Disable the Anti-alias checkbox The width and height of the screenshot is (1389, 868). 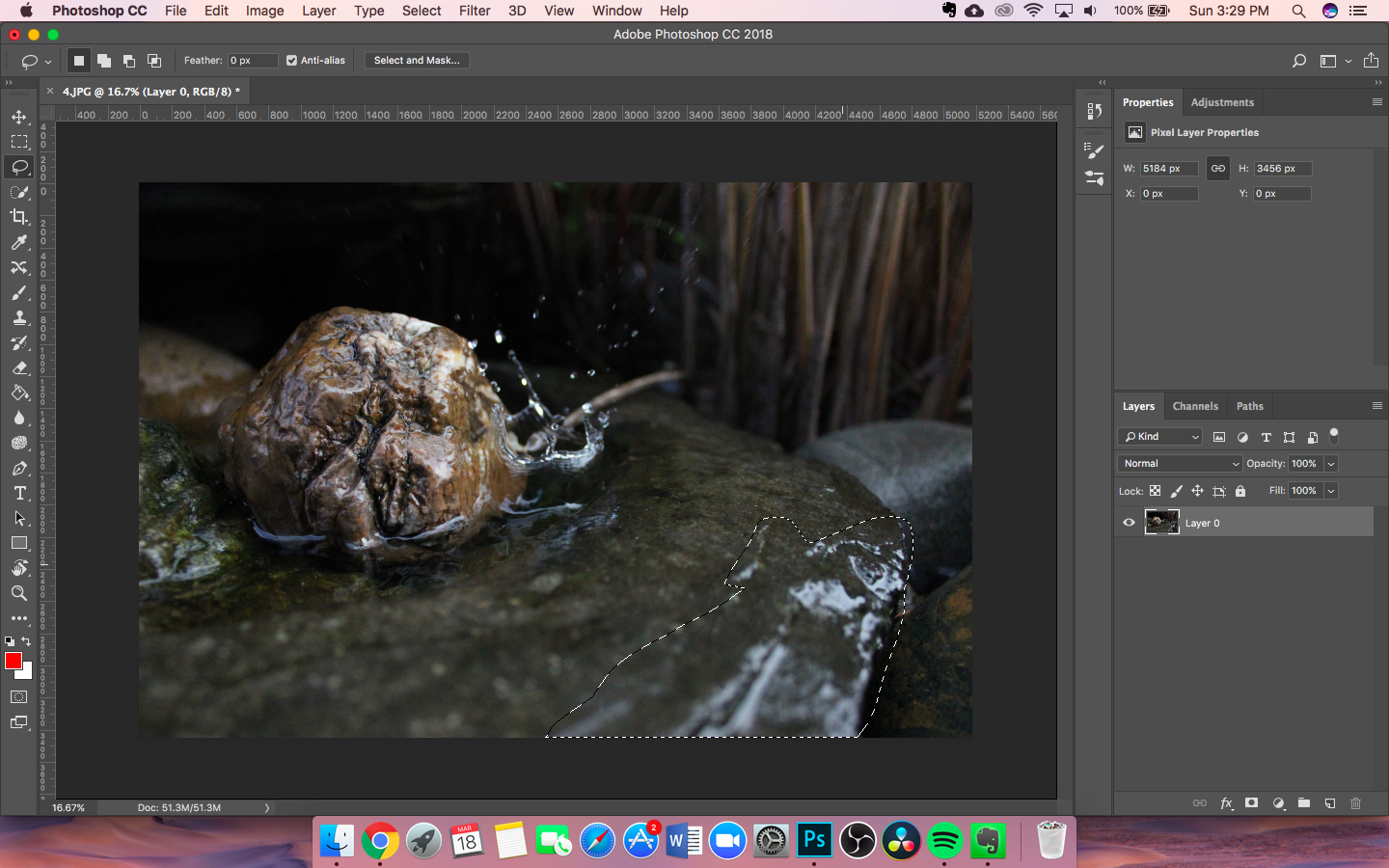click(291, 60)
